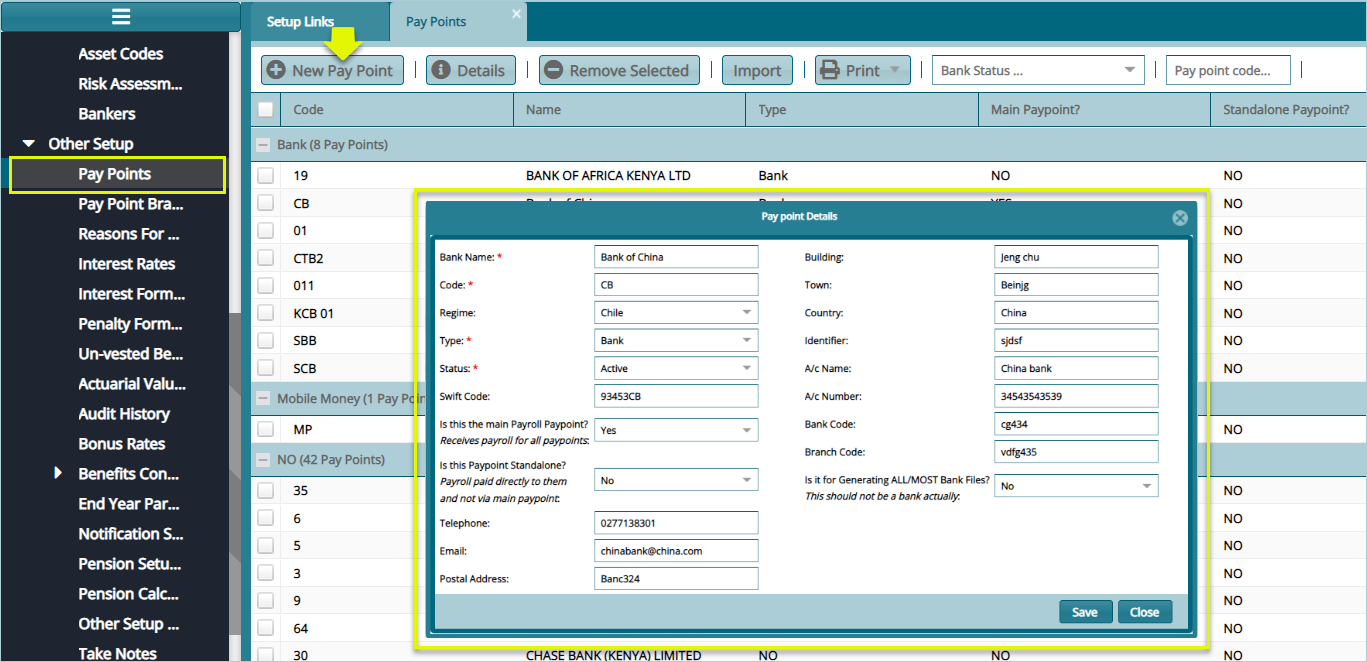Close the Pay Points tab

click(x=516, y=13)
